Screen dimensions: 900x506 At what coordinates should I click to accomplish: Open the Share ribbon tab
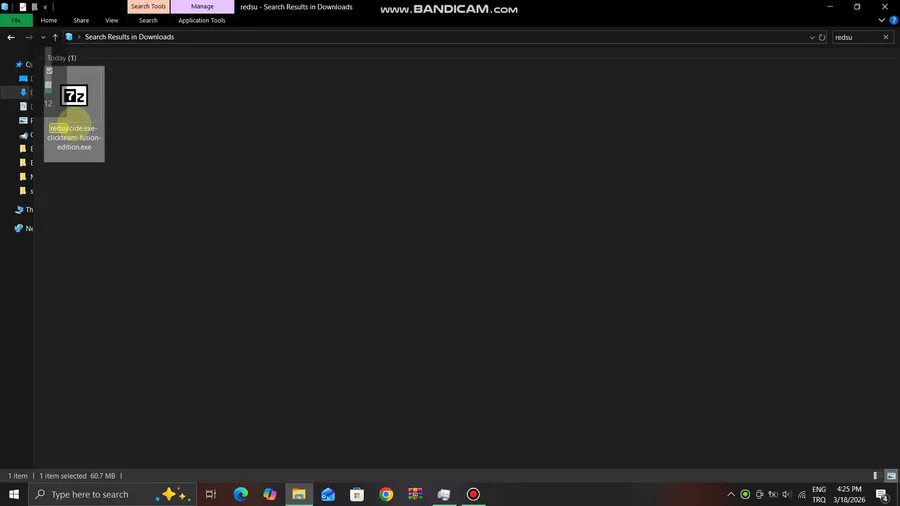81,20
